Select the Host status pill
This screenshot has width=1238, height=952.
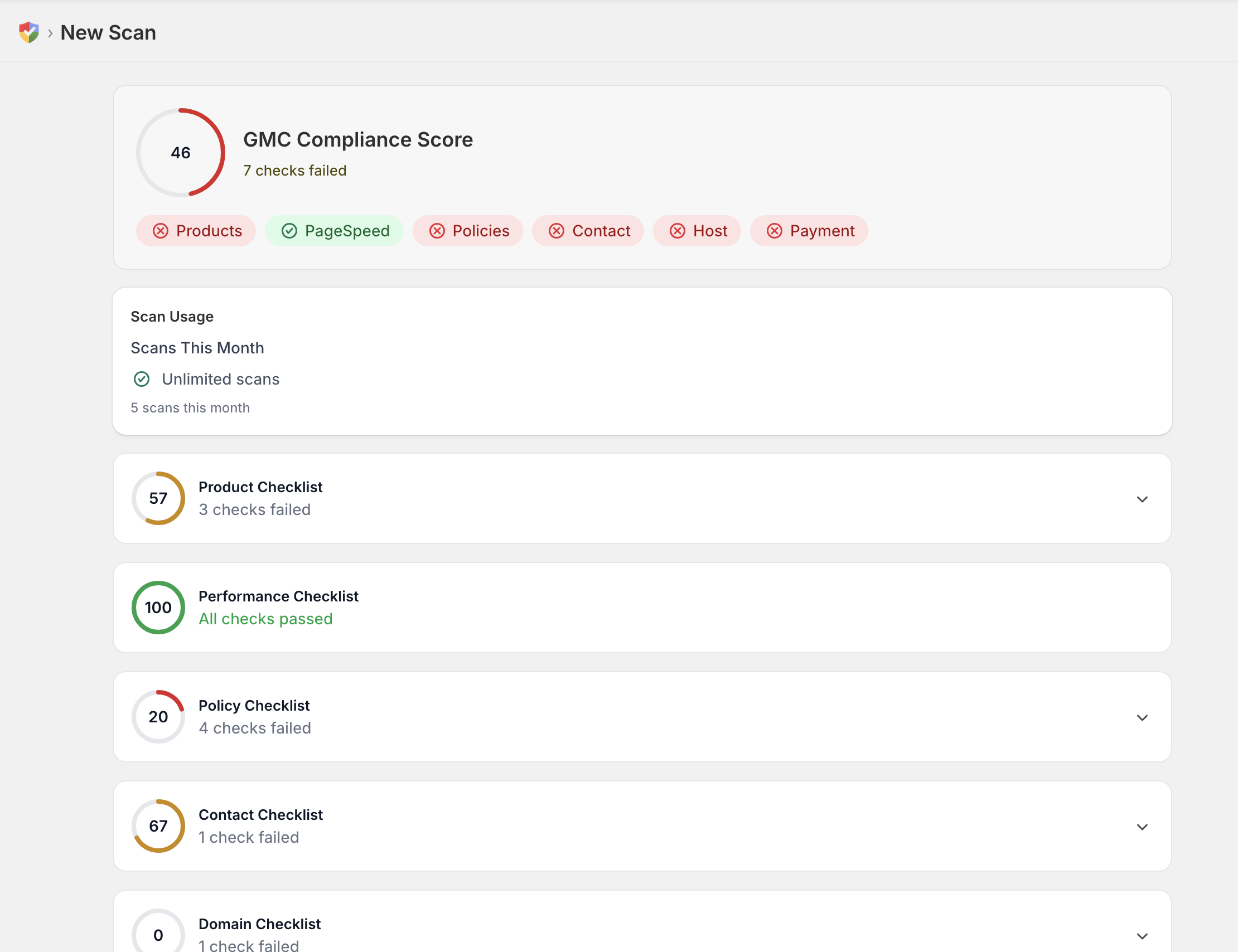697,231
